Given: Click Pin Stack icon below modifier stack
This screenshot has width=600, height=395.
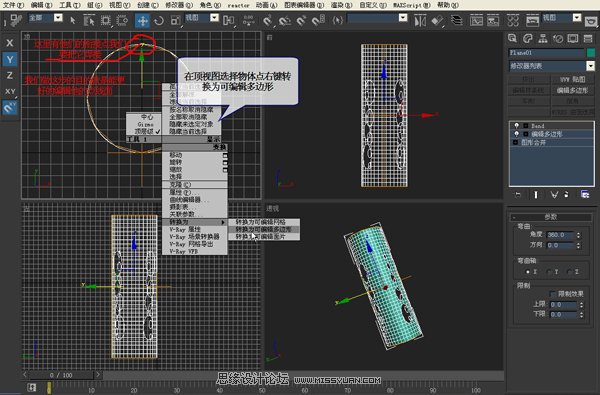Looking at the screenshot, I should point(518,195).
